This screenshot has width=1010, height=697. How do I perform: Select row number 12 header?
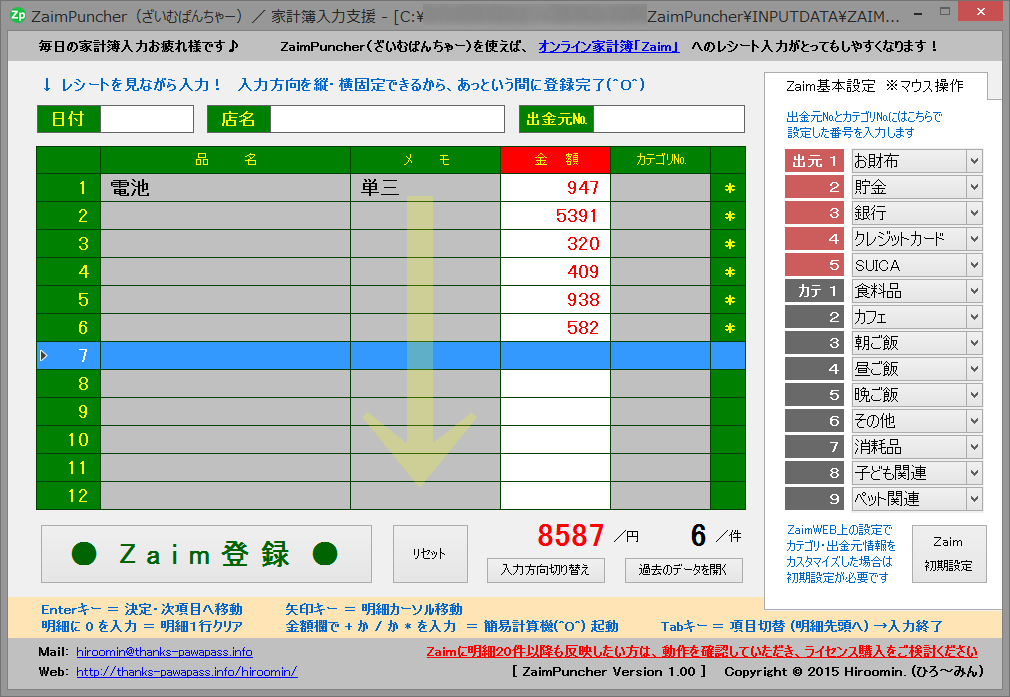tap(69, 496)
